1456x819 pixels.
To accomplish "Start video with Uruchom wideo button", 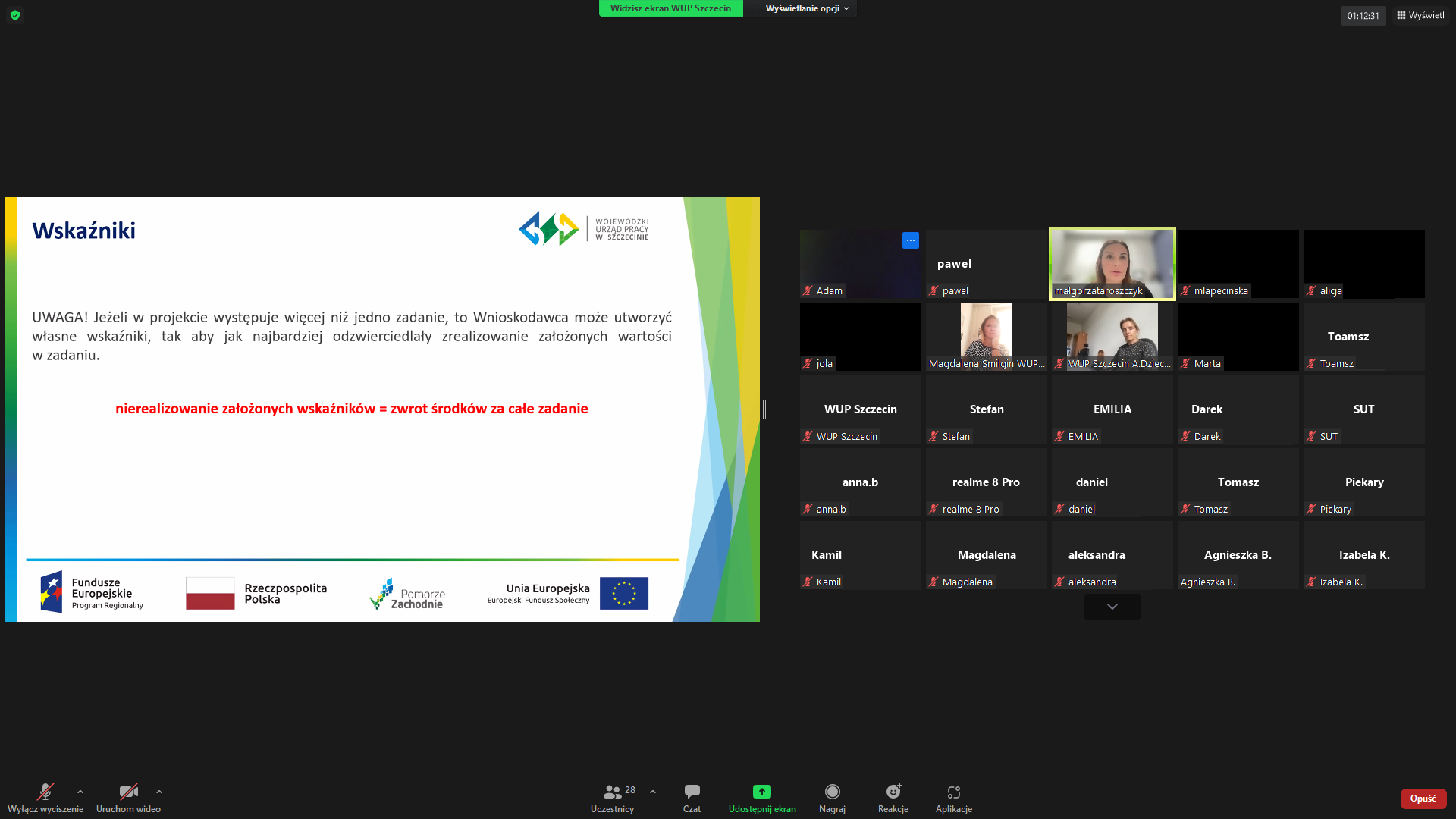I will click(128, 799).
